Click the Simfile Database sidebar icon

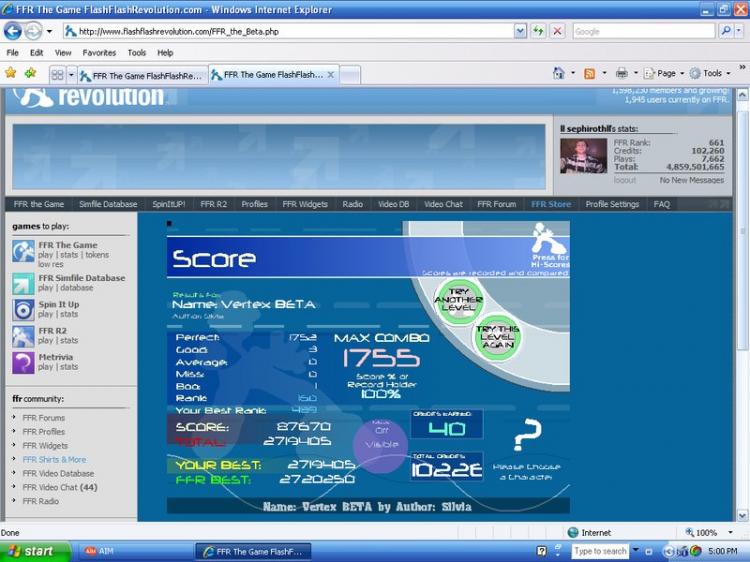tap(23, 283)
